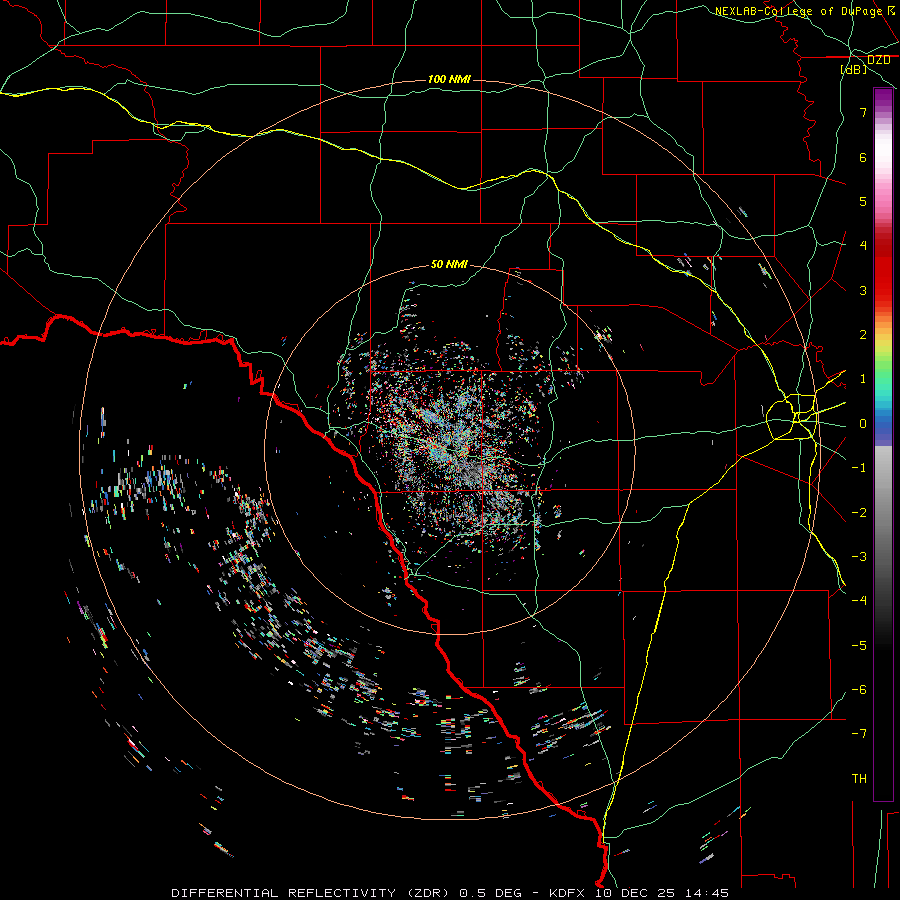Click the TH label on color scale
The width and height of the screenshot is (900, 900).
pos(859,779)
